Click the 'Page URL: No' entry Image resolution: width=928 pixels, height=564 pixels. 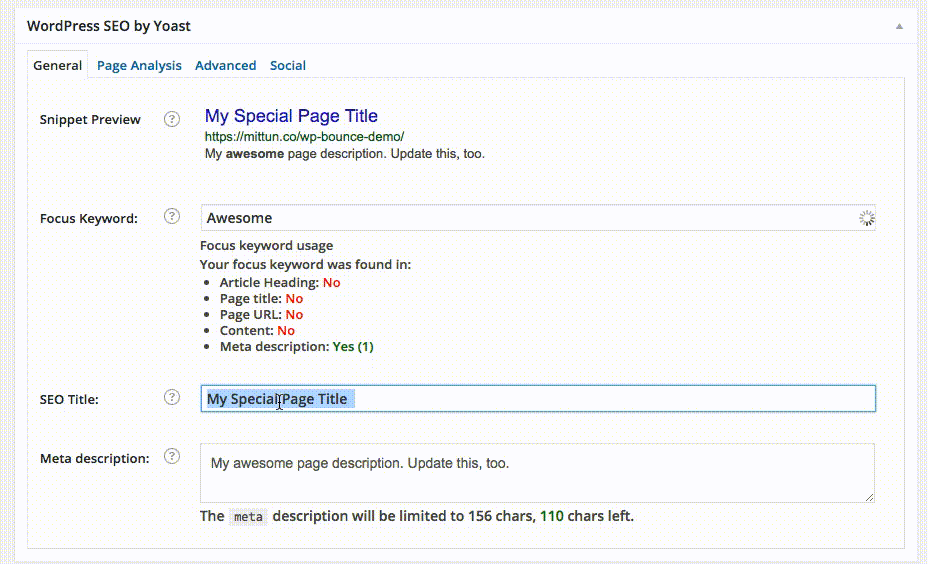[262, 314]
